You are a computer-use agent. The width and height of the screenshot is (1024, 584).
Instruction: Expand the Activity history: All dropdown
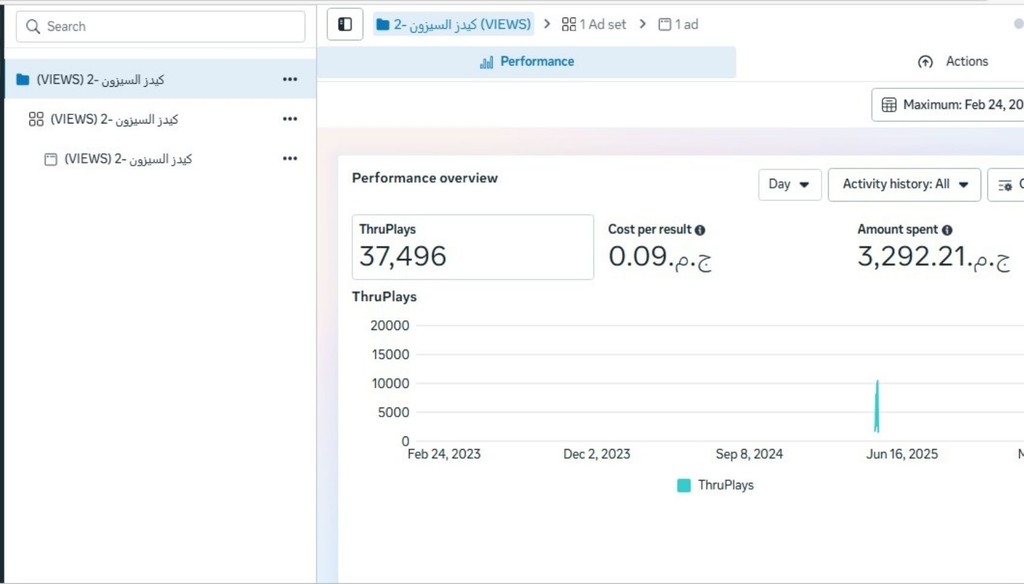pos(904,185)
